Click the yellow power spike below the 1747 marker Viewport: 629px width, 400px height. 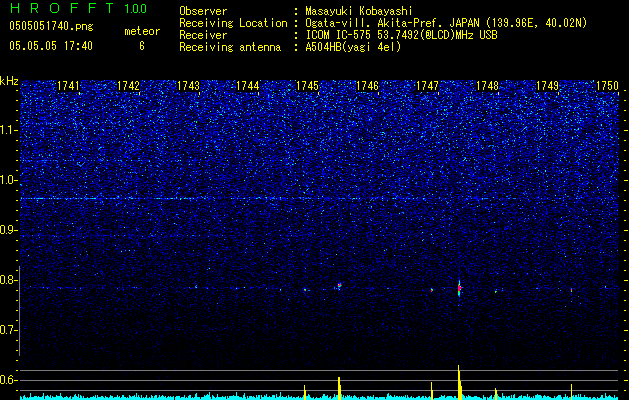point(432,391)
